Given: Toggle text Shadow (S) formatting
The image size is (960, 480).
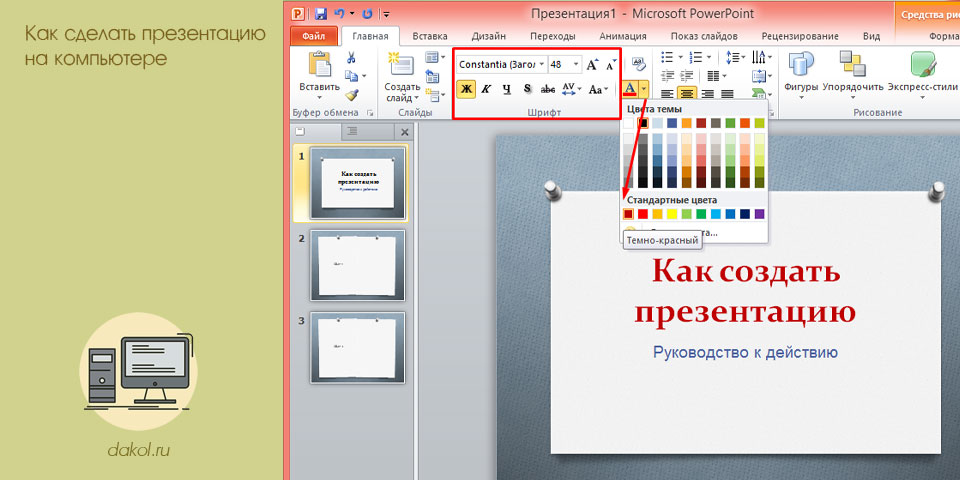Looking at the screenshot, I should 527,89.
